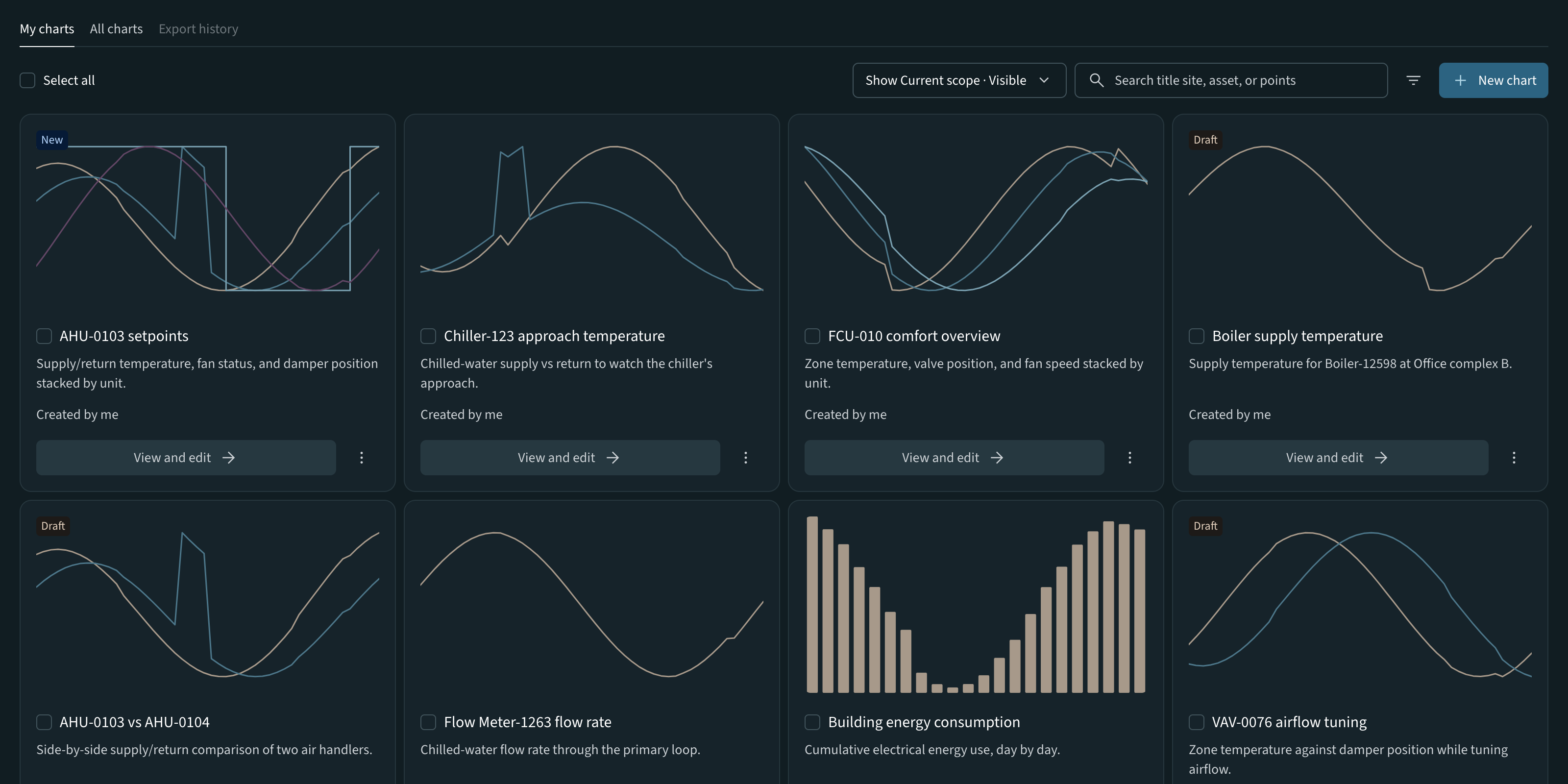This screenshot has height=784, width=1568.
Task: Open the filter options icon
Action: [1413, 80]
